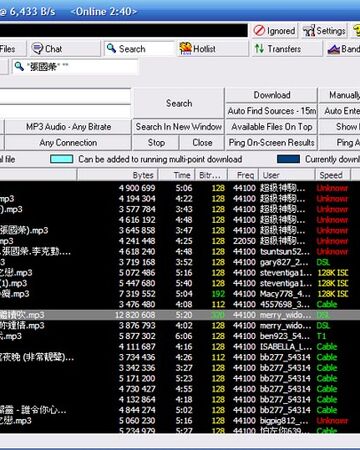Switch to the Search tab
Image resolution: width=360 pixels, height=450 pixels.
pyautogui.click(x=139, y=49)
